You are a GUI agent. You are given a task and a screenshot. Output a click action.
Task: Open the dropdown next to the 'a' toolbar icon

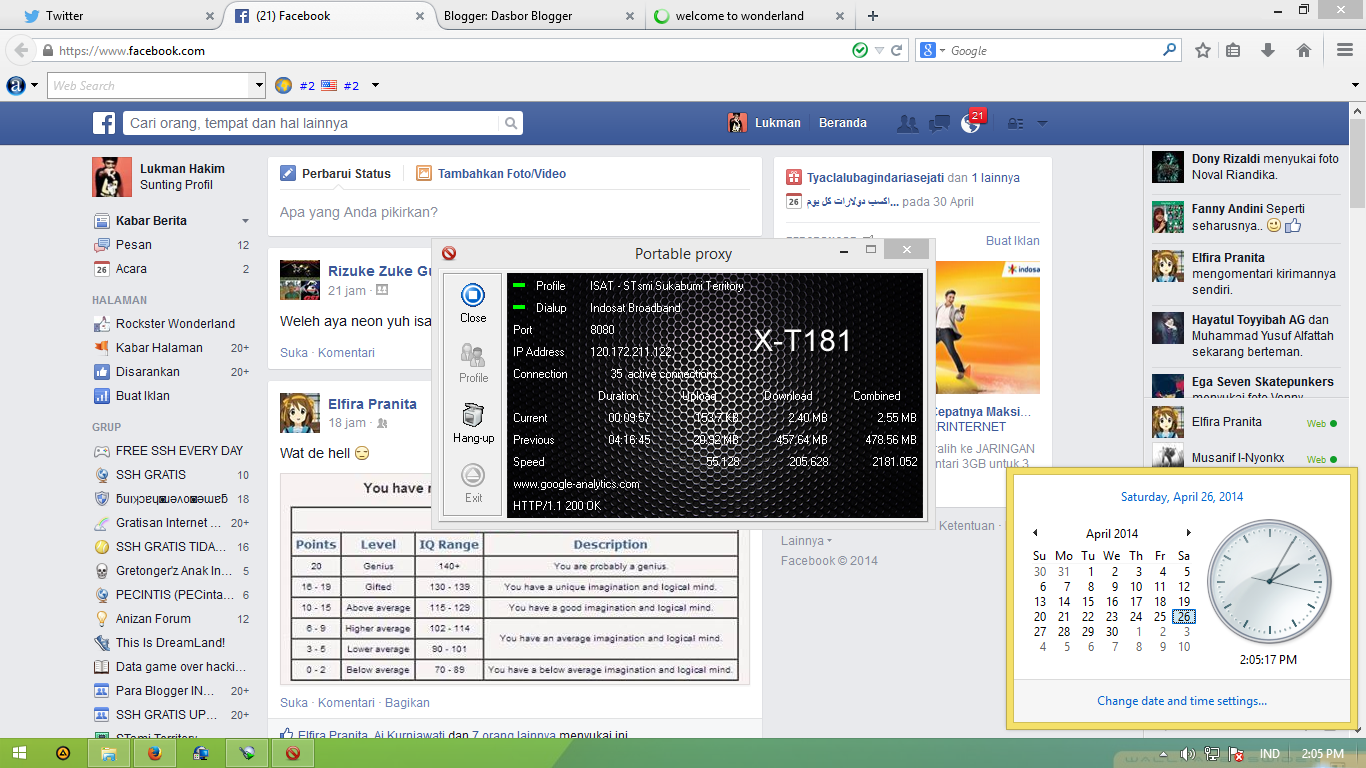tap(35, 86)
